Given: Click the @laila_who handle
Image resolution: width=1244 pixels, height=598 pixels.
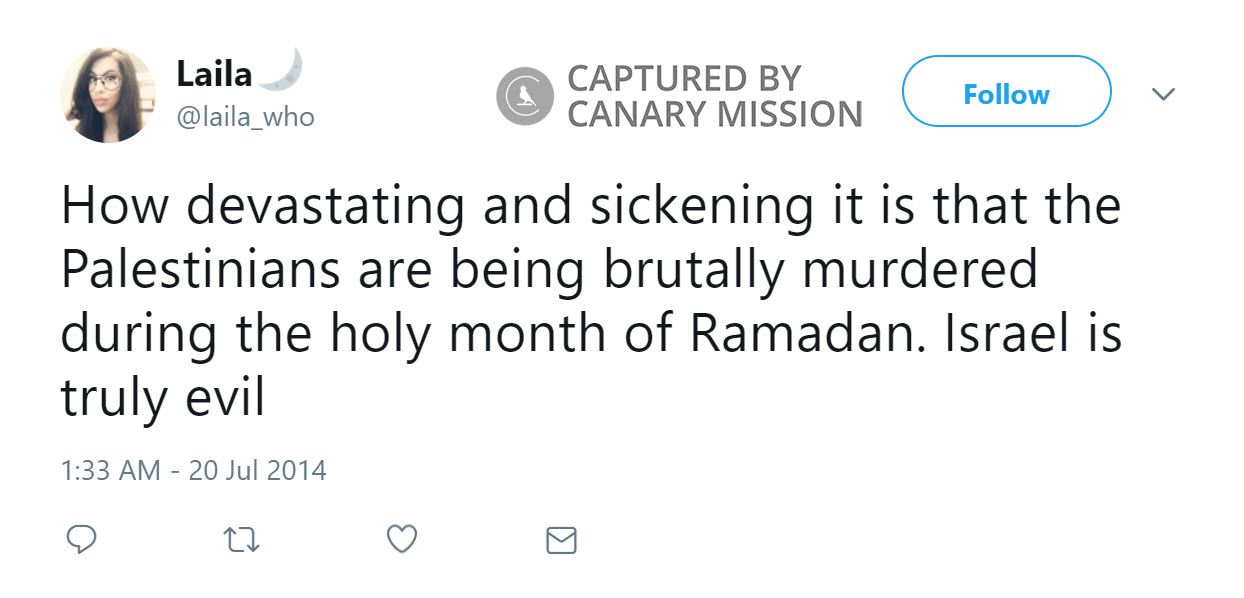Looking at the screenshot, I should pos(245,117).
